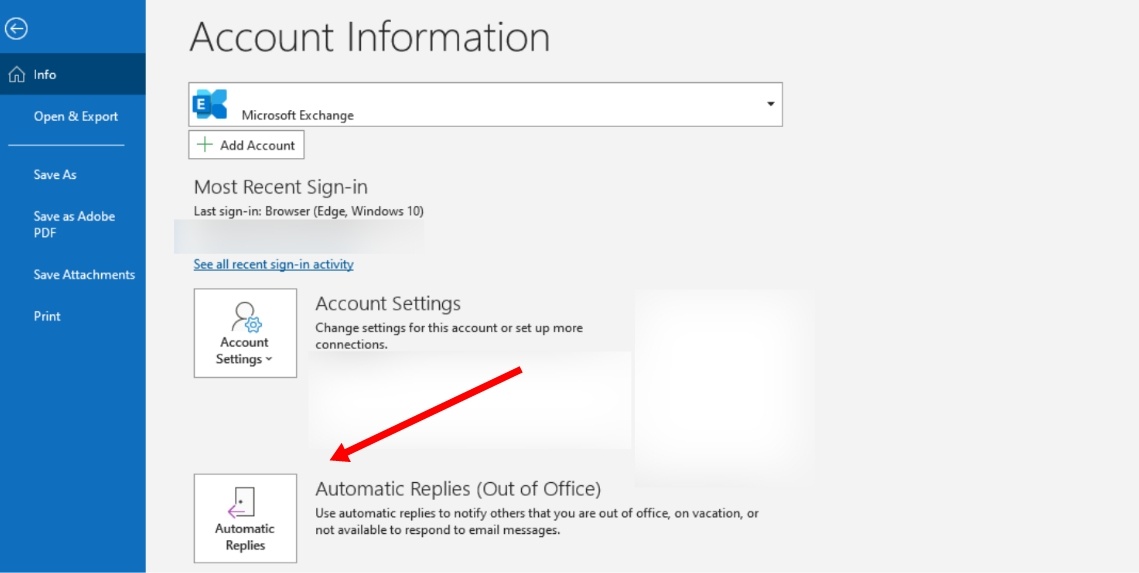Screen dimensions: 1139x573
Task: Expand the account selector dropdown arrow
Action: tap(770, 104)
